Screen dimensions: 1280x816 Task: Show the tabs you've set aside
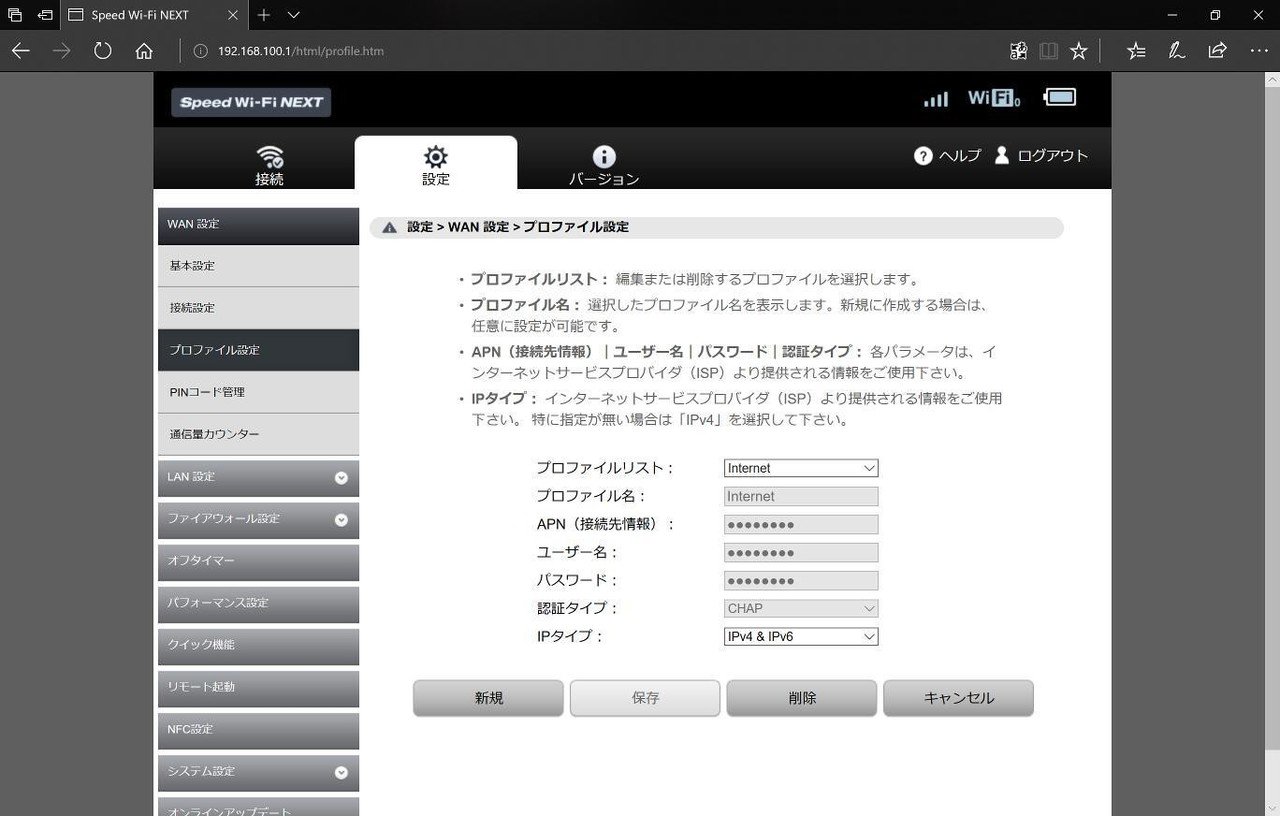point(15,15)
